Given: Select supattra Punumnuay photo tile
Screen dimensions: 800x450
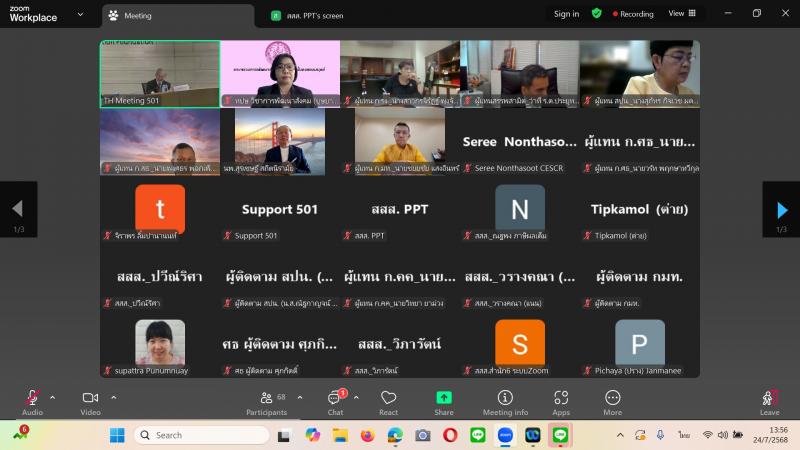Looking at the screenshot, I should pos(160,344).
